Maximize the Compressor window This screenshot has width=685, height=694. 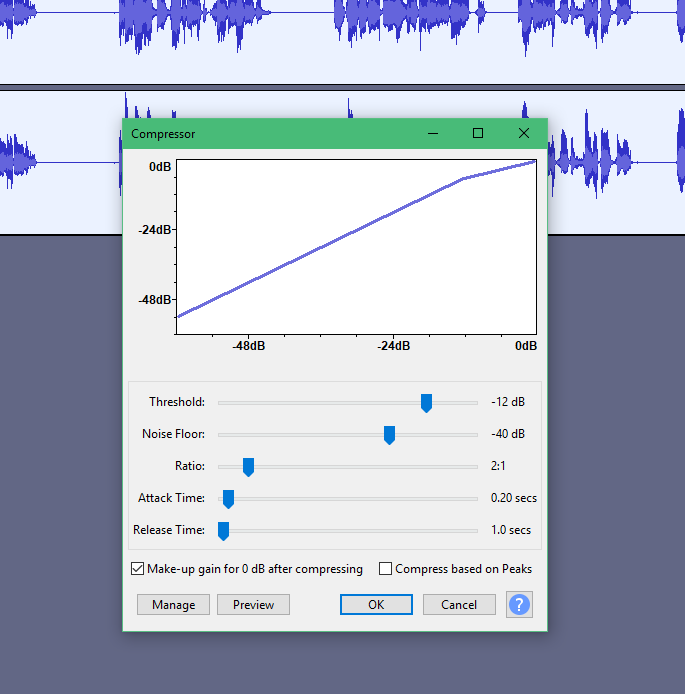click(x=477, y=133)
